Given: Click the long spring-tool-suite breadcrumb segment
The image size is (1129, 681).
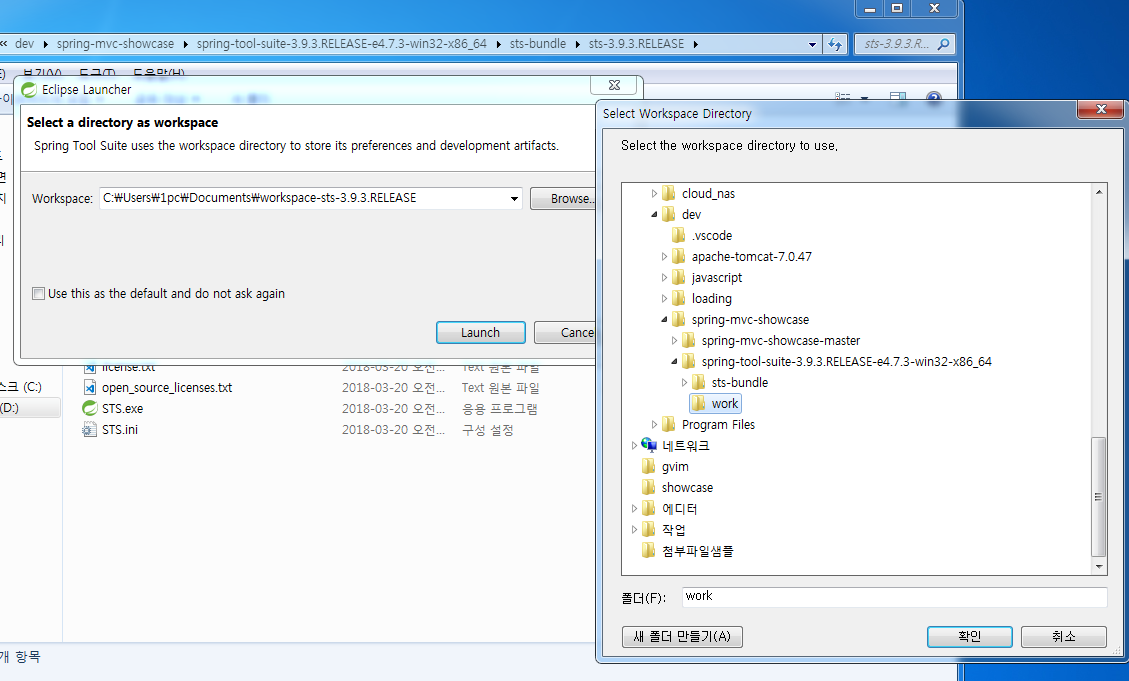Looking at the screenshot, I should 342,44.
